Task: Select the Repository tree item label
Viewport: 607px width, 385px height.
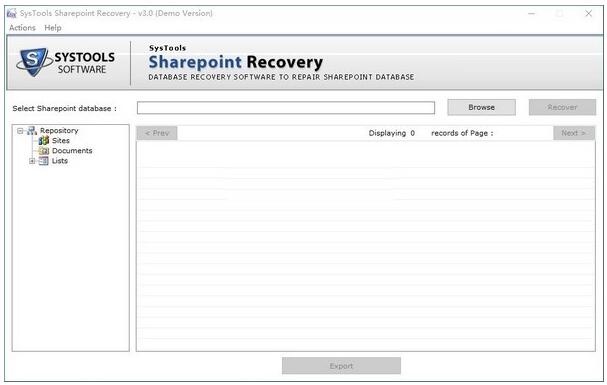Action: point(59,130)
